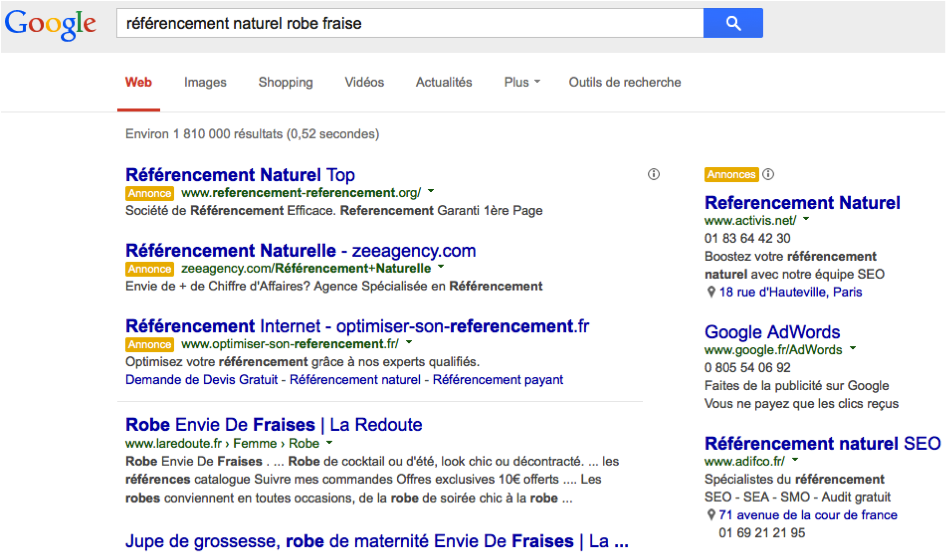
Task: Switch to the Shopping tab
Action: (x=285, y=82)
